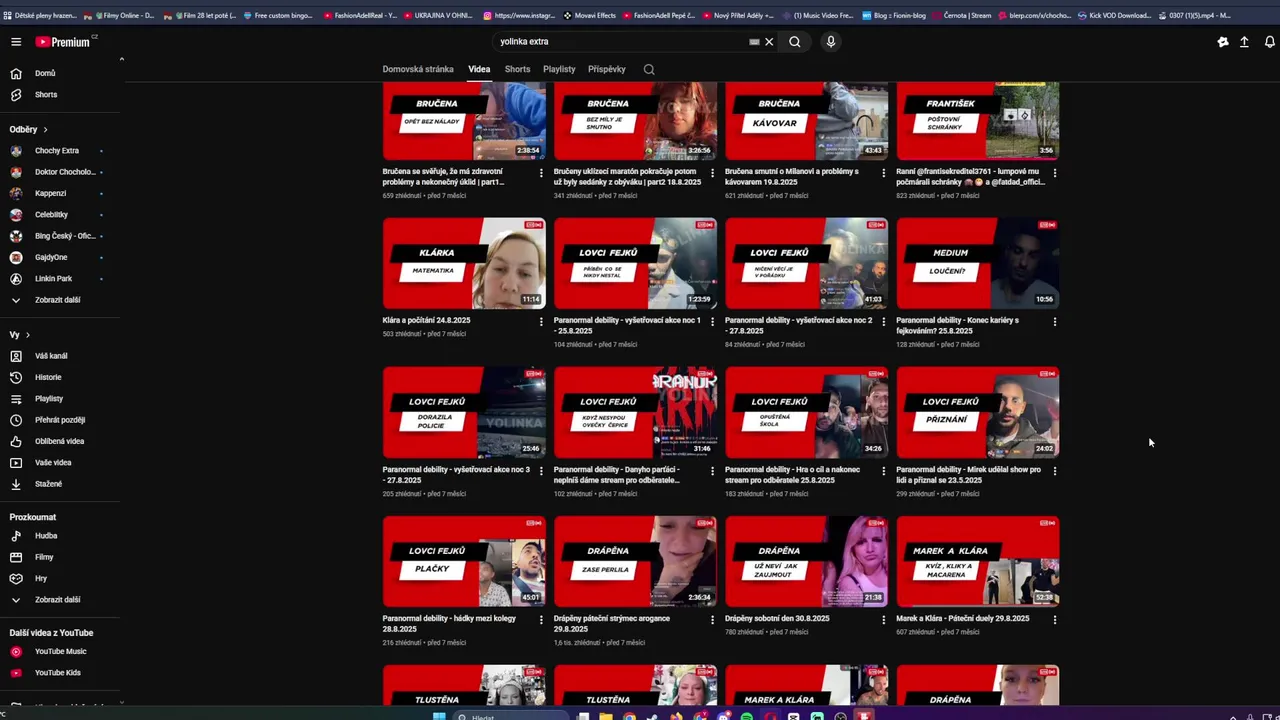The image size is (1280, 720).
Task: Start voice search with the microphone
Action: 830,42
